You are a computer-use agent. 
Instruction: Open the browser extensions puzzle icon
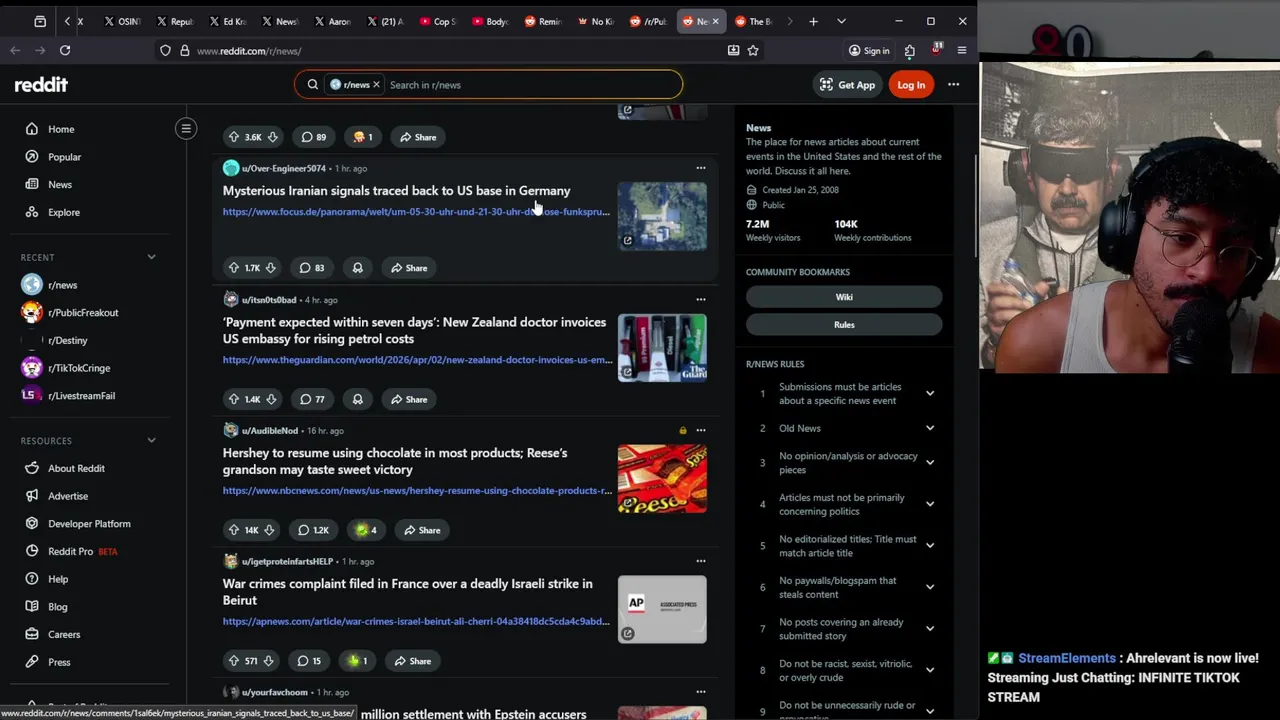pyautogui.click(x=909, y=50)
